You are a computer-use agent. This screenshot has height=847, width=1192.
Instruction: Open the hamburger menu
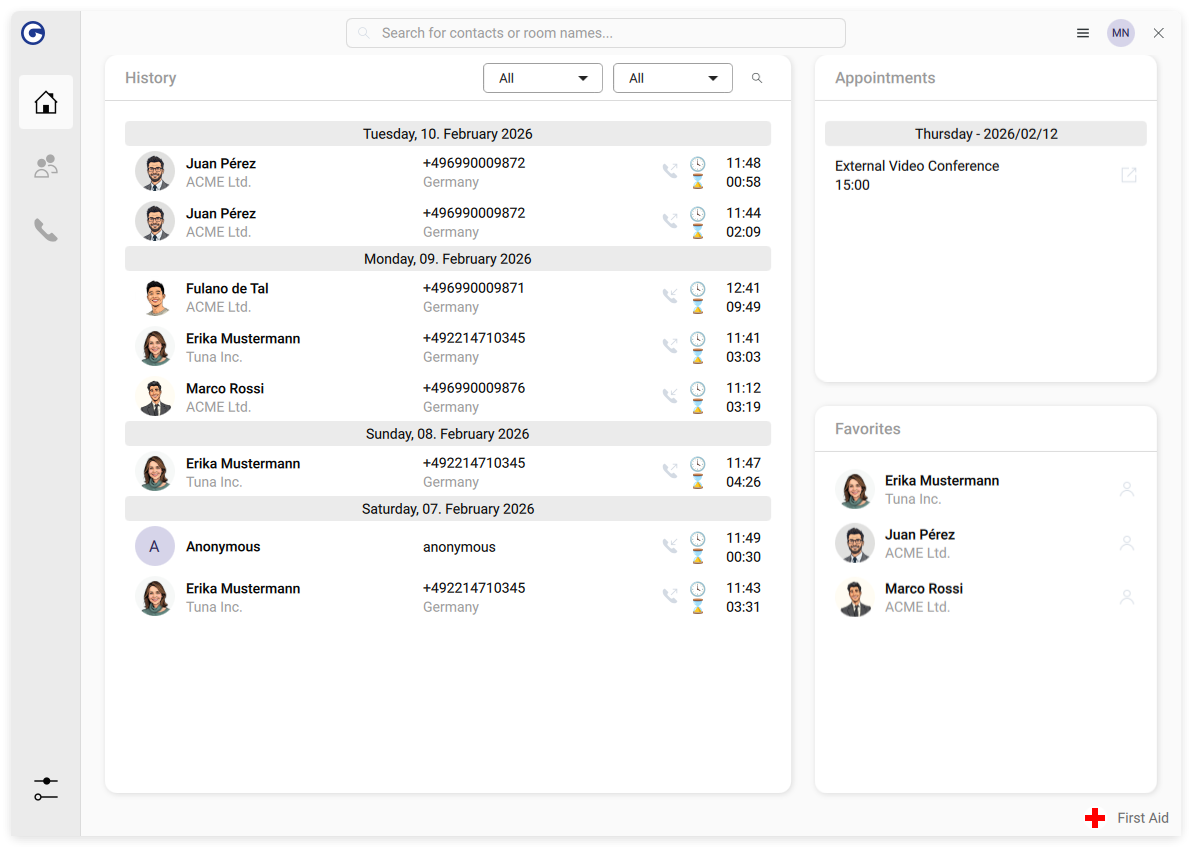[1083, 33]
